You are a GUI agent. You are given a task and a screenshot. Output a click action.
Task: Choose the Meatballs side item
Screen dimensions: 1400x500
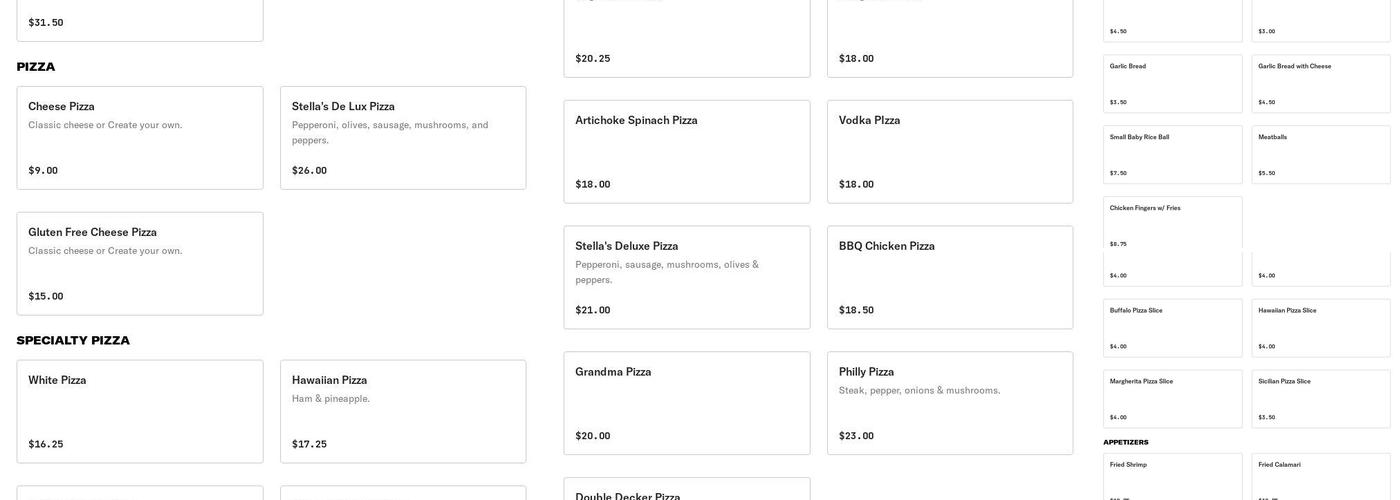[1321, 155]
